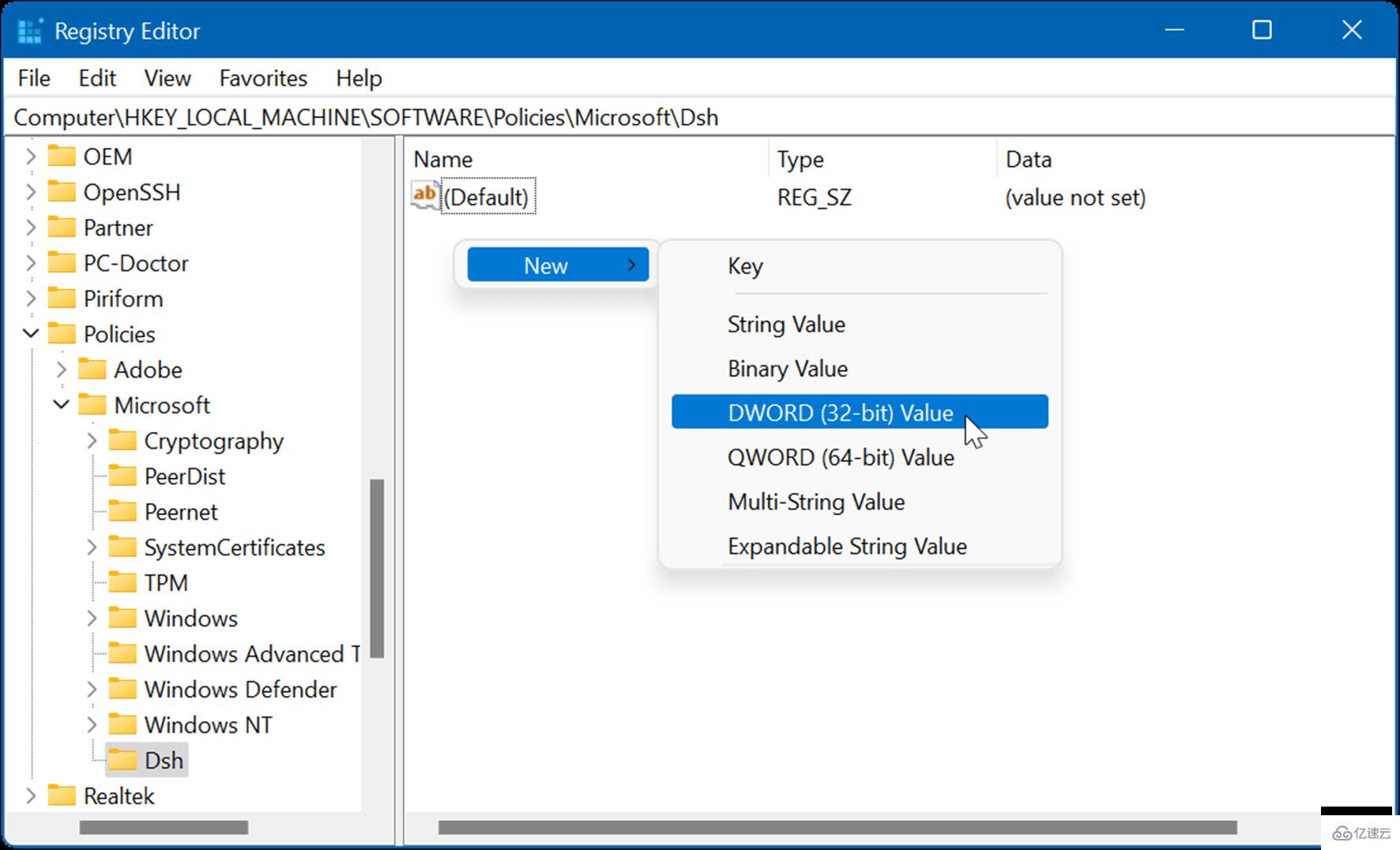Screen dimensions: 1400x850
Task: Maximize the Registry Editor window
Action: click(x=1262, y=30)
